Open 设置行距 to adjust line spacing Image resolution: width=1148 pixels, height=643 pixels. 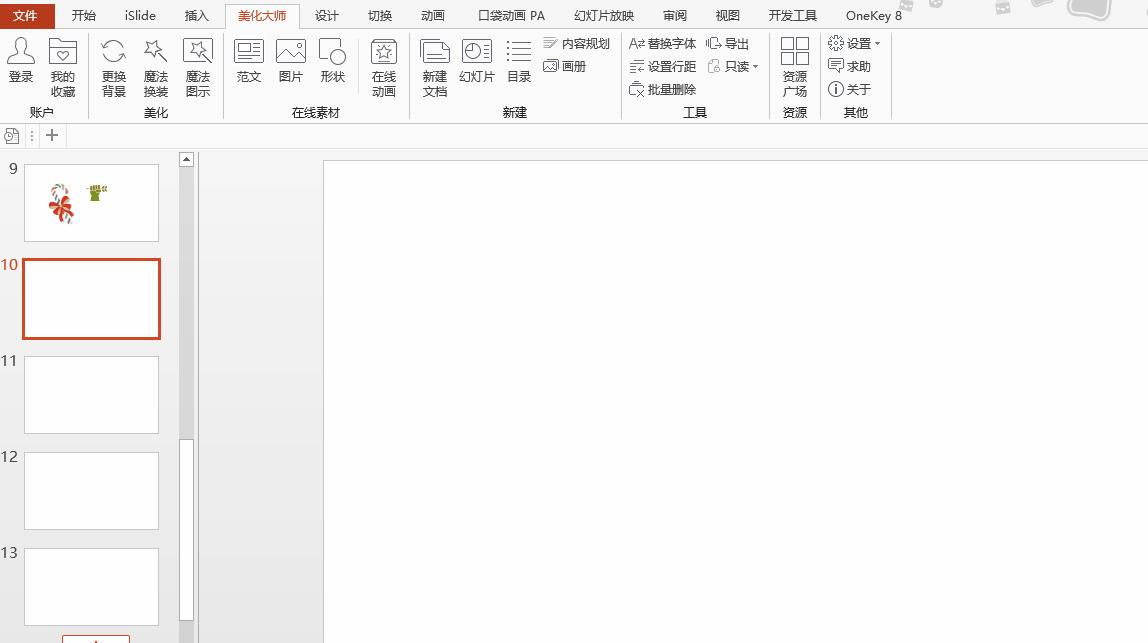click(x=663, y=66)
